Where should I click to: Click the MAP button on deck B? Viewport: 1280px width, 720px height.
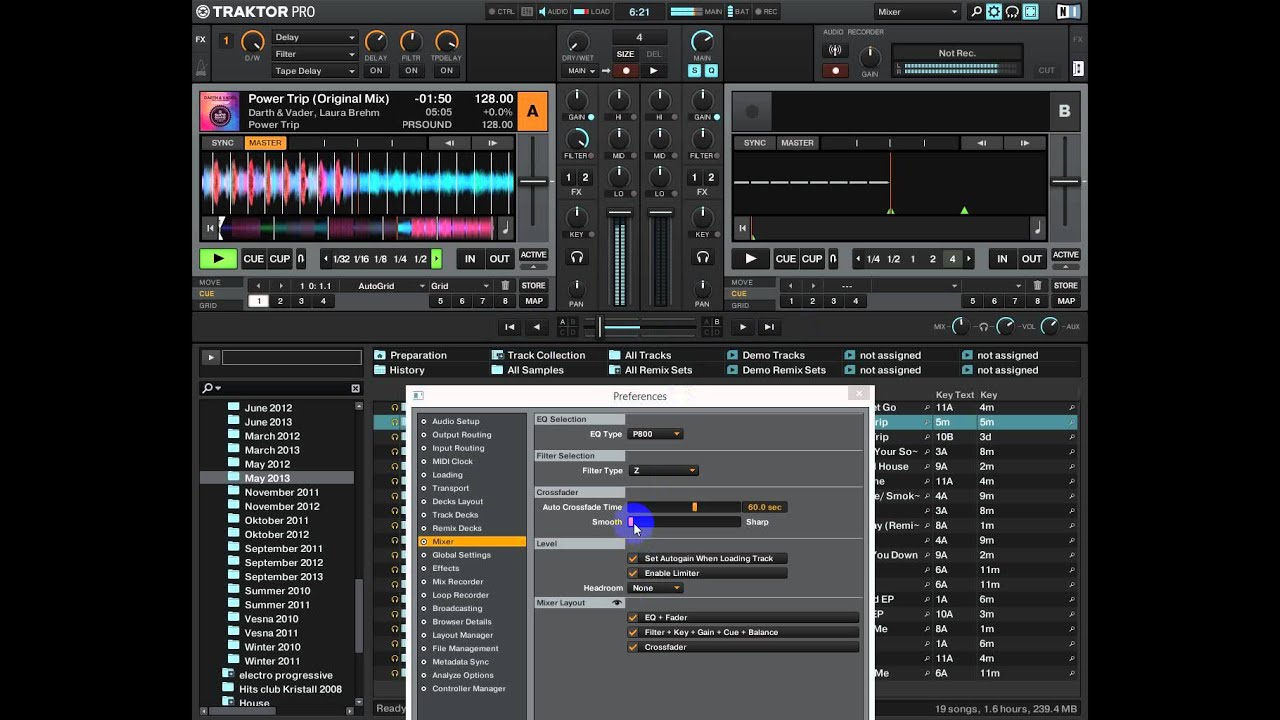[x=1066, y=301]
